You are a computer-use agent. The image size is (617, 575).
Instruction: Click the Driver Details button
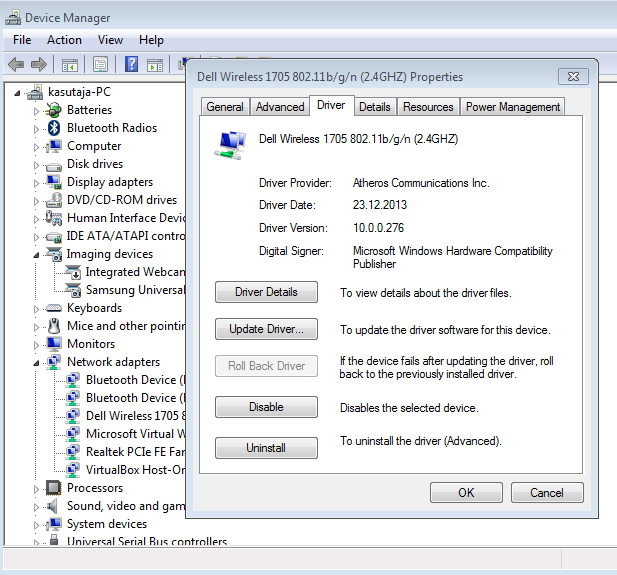pos(266,292)
